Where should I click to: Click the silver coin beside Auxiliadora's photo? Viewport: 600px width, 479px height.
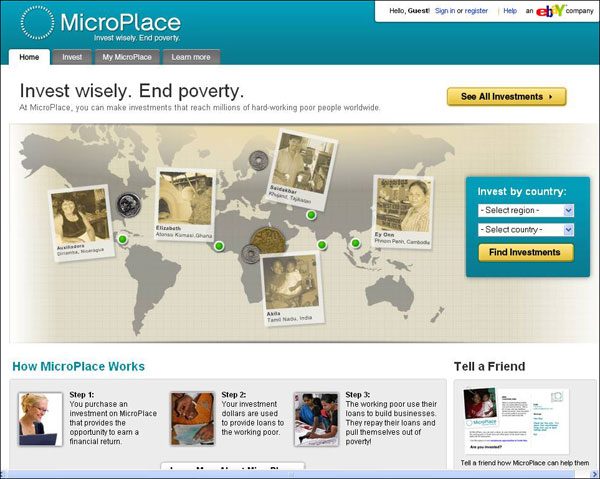click(x=129, y=205)
